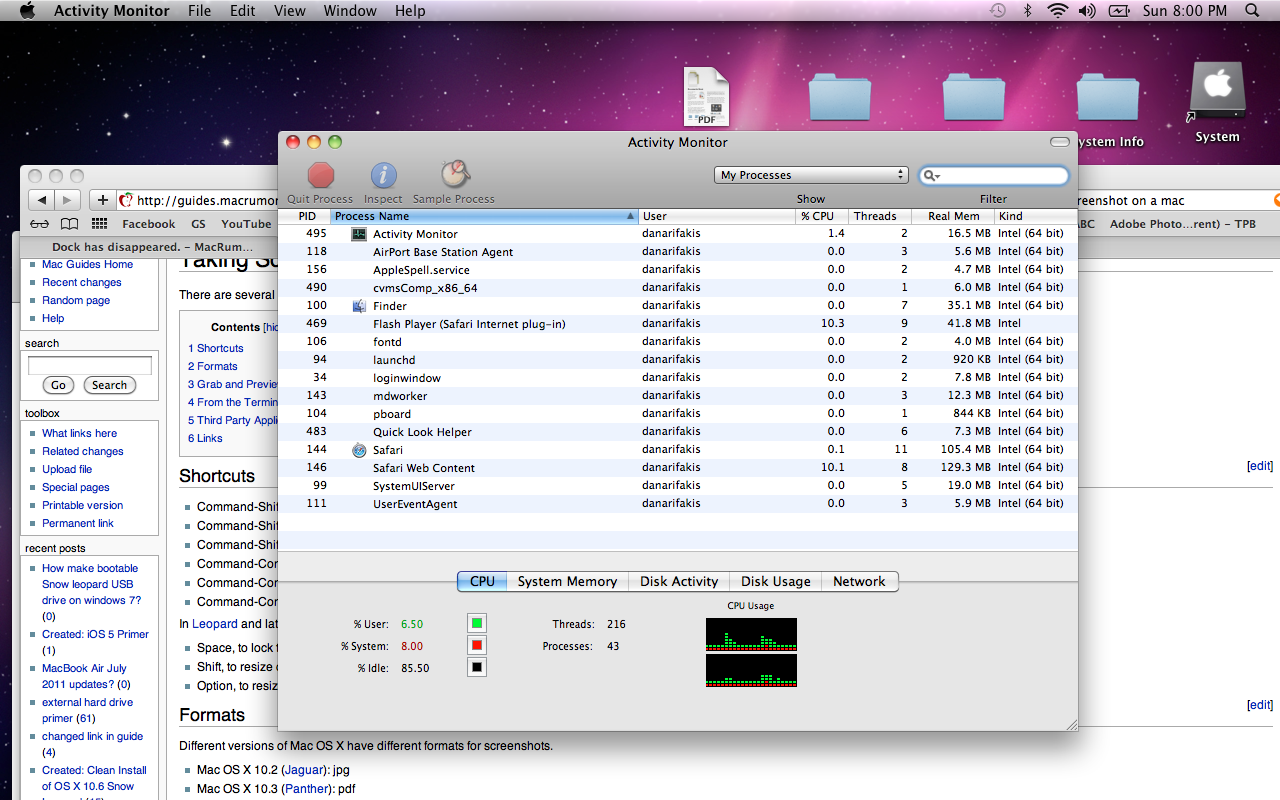
Task: Sort processes by PID column
Action: pyautogui.click(x=306, y=216)
